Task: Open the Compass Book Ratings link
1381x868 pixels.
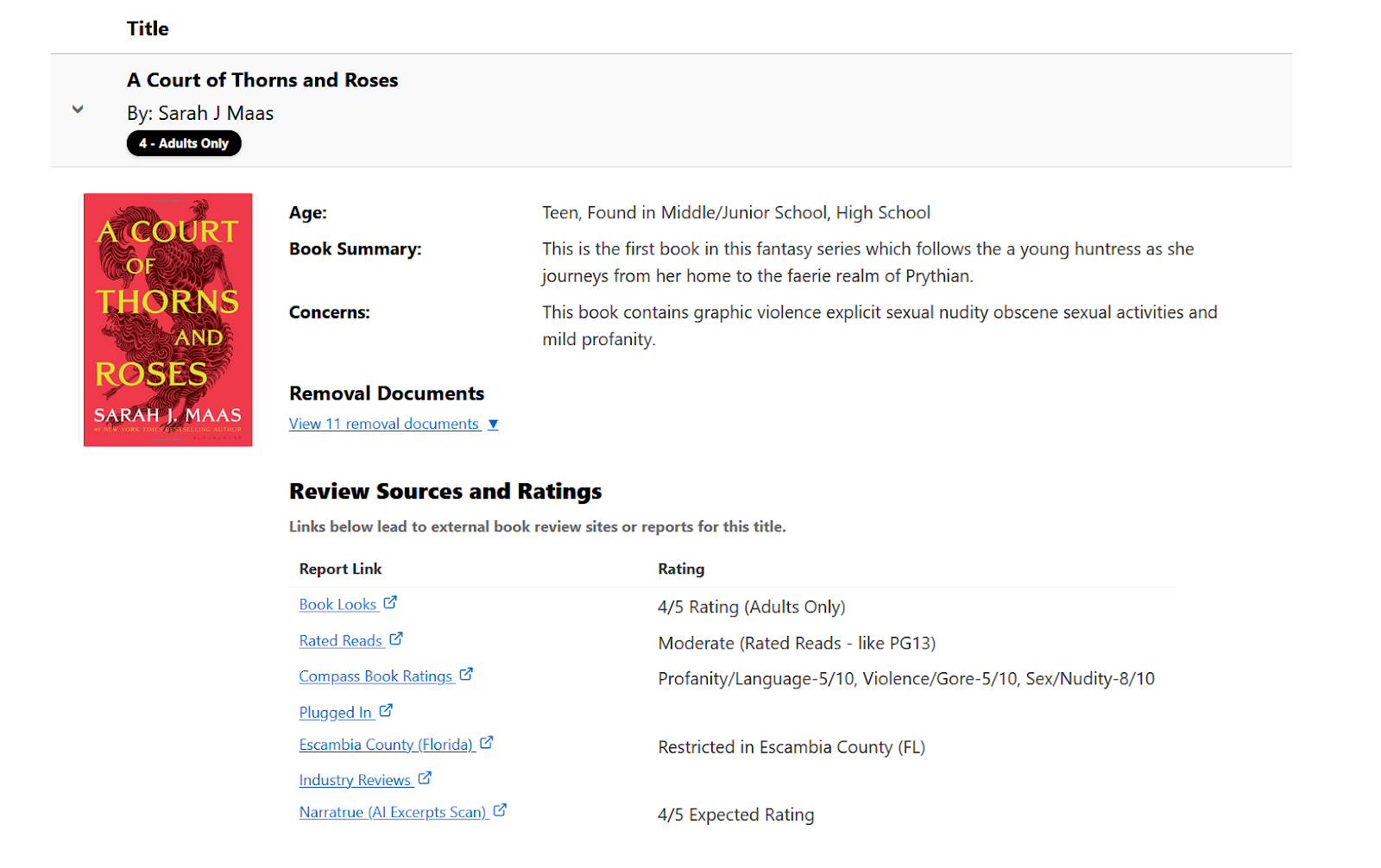Action: 375,676
